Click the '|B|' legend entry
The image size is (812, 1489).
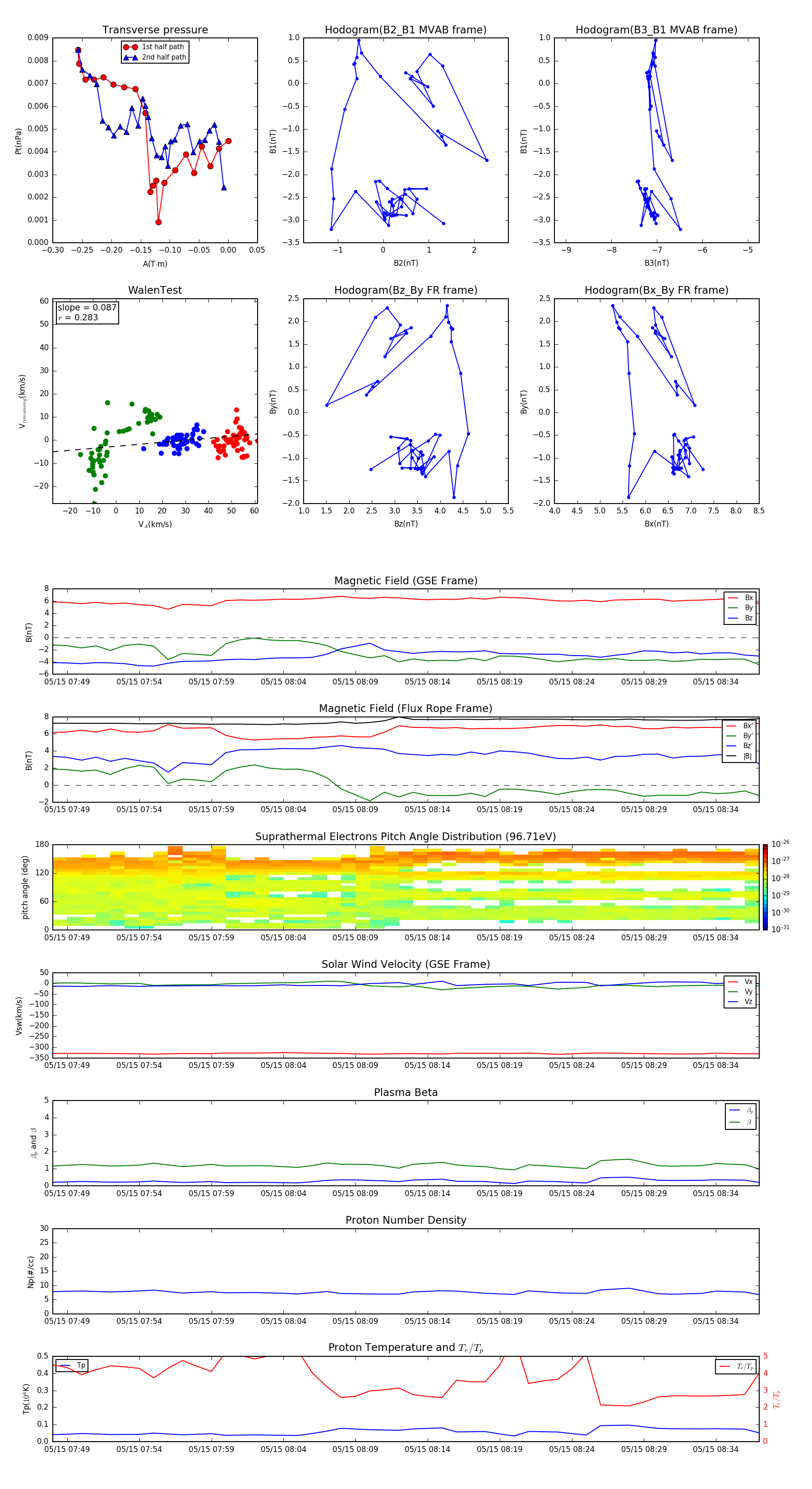point(740,756)
